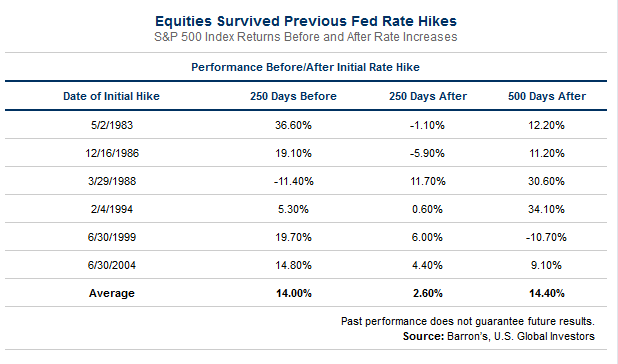Click the chart title about Fed Rate Hikes
618x364 pixels.
[x=306, y=21]
